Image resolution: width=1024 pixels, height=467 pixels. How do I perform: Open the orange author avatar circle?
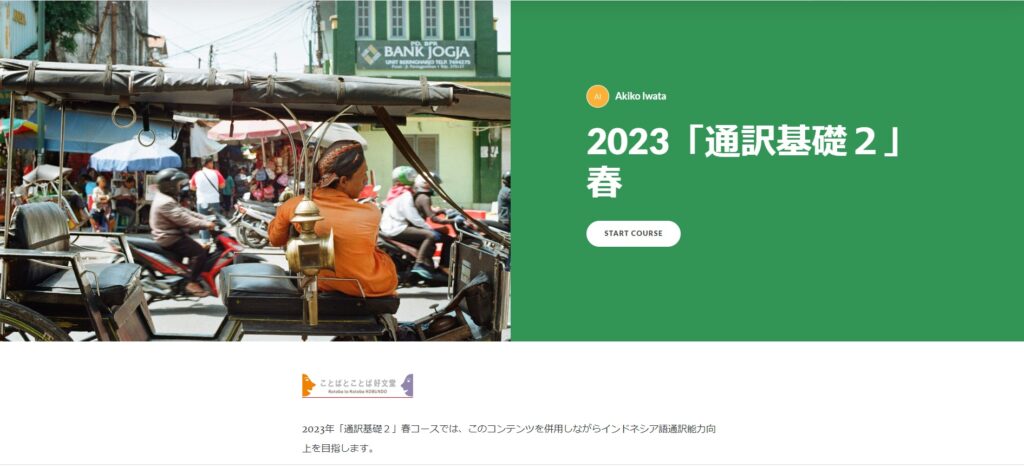(x=597, y=96)
